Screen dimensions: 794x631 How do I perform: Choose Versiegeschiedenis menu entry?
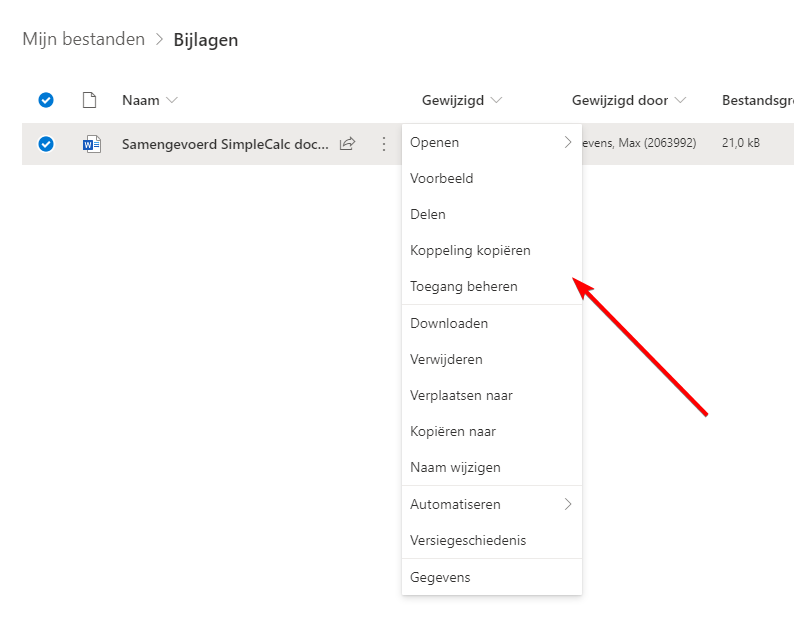468,540
